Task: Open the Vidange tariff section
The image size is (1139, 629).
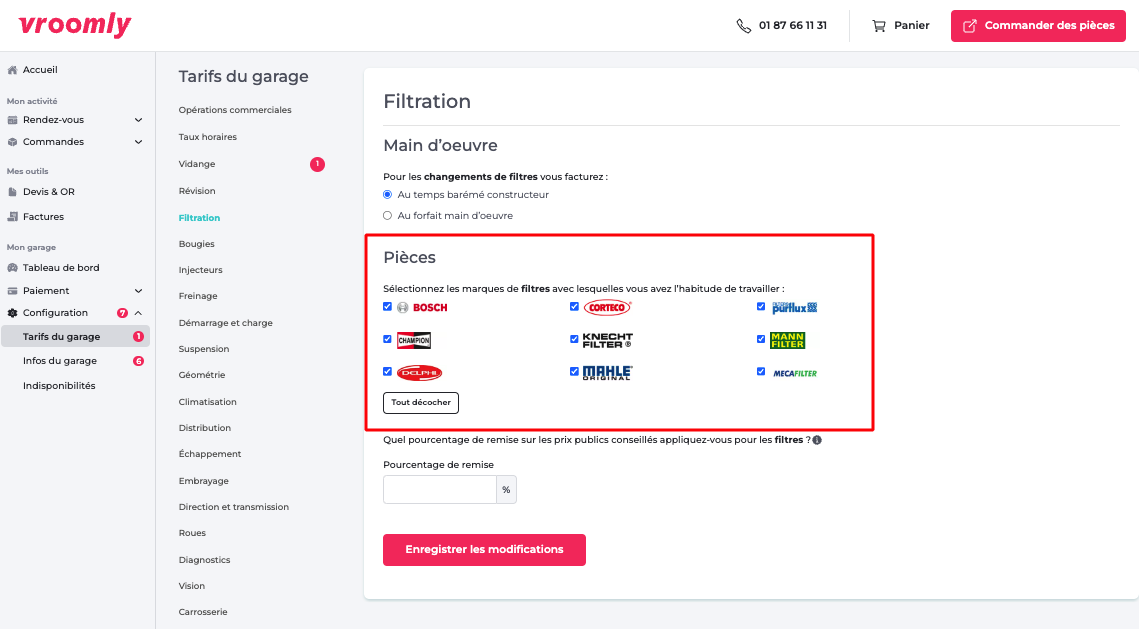Action: coord(197,164)
